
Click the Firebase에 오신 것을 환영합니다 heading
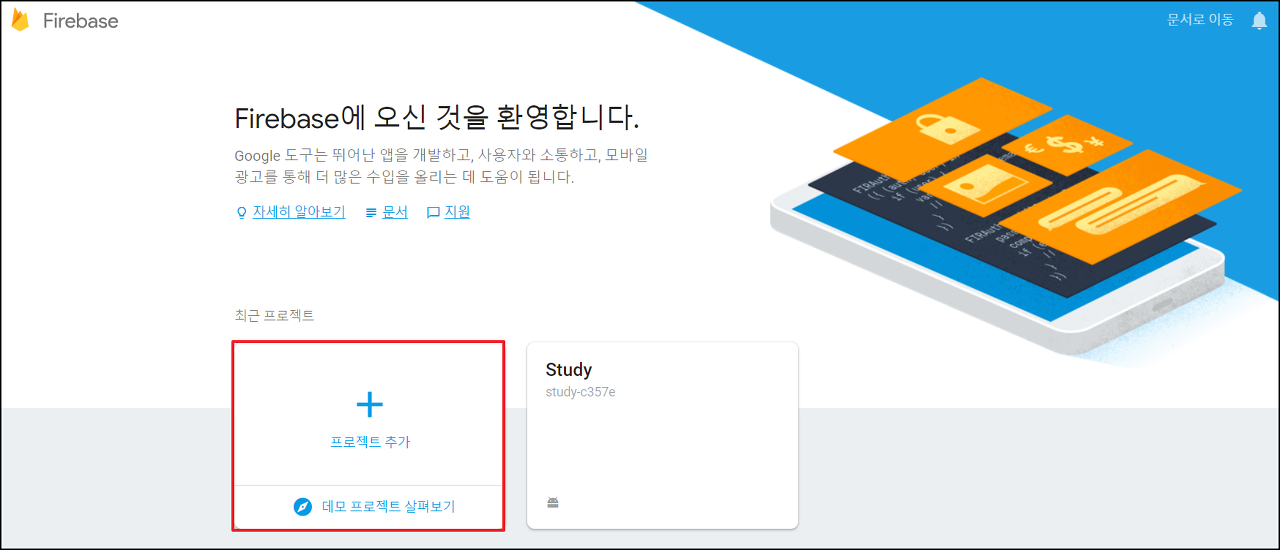pyautogui.click(x=437, y=118)
